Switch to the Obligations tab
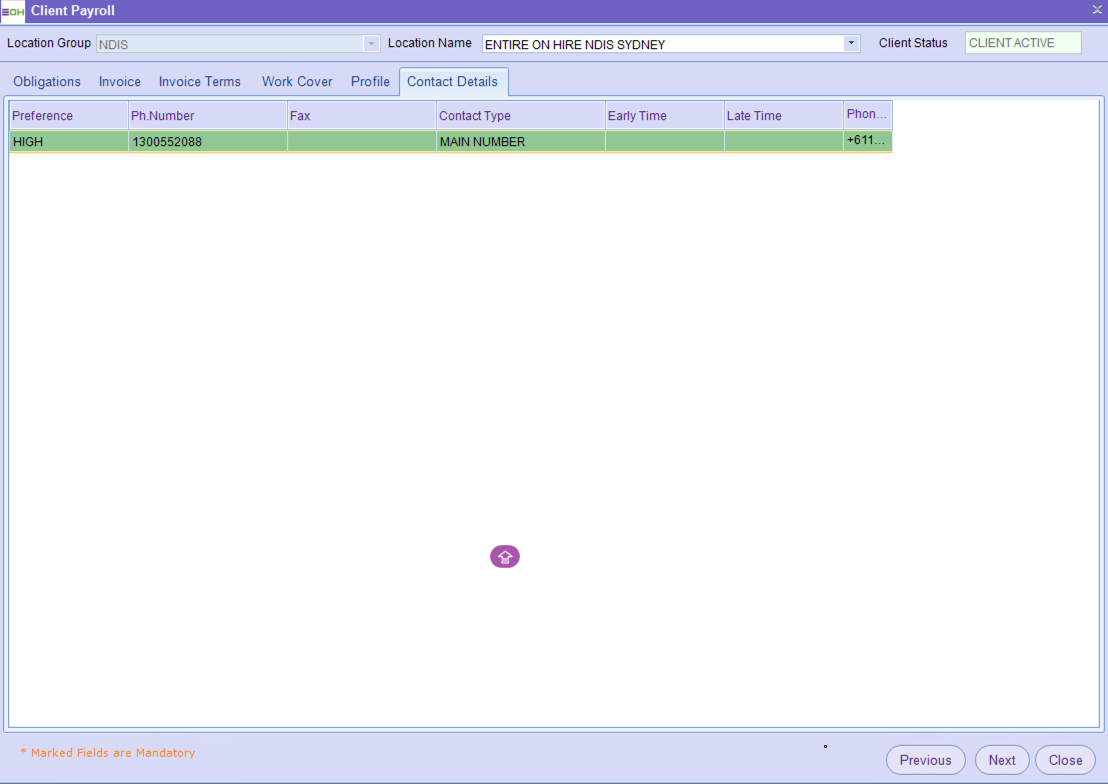The image size is (1108, 784). point(47,82)
